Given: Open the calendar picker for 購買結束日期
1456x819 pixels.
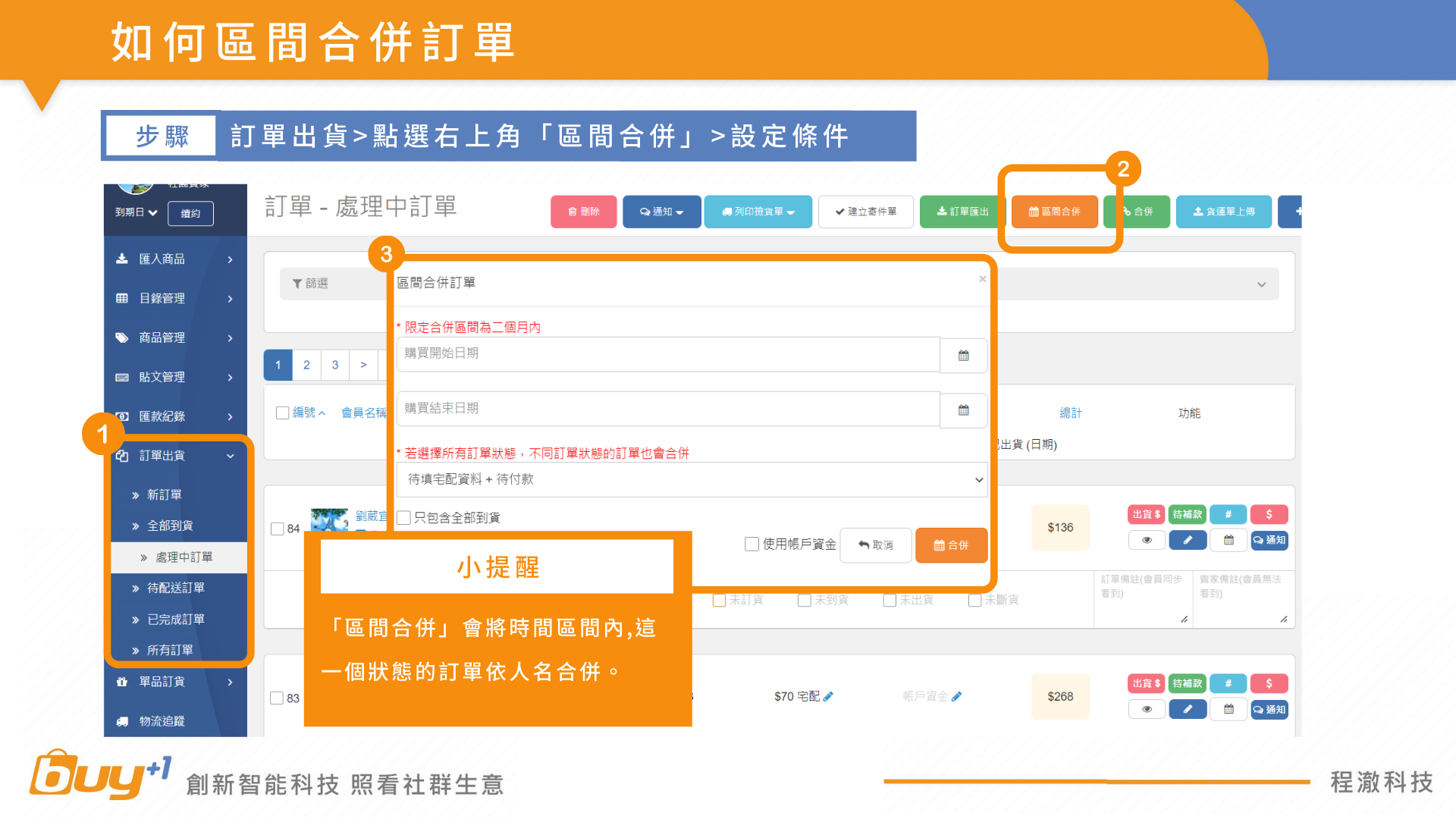Looking at the screenshot, I should 963,410.
